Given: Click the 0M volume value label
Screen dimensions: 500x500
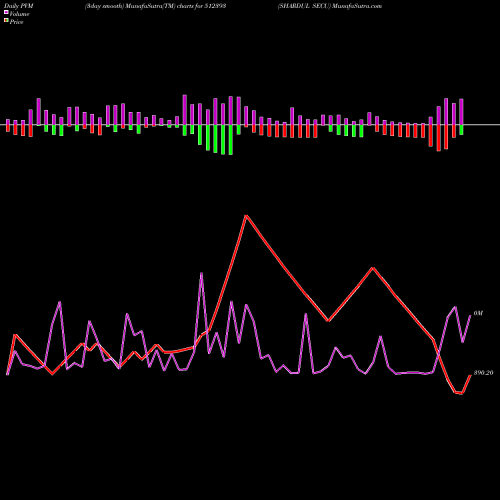Looking at the screenshot, I should pyautogui.click(x=478, y=313).
